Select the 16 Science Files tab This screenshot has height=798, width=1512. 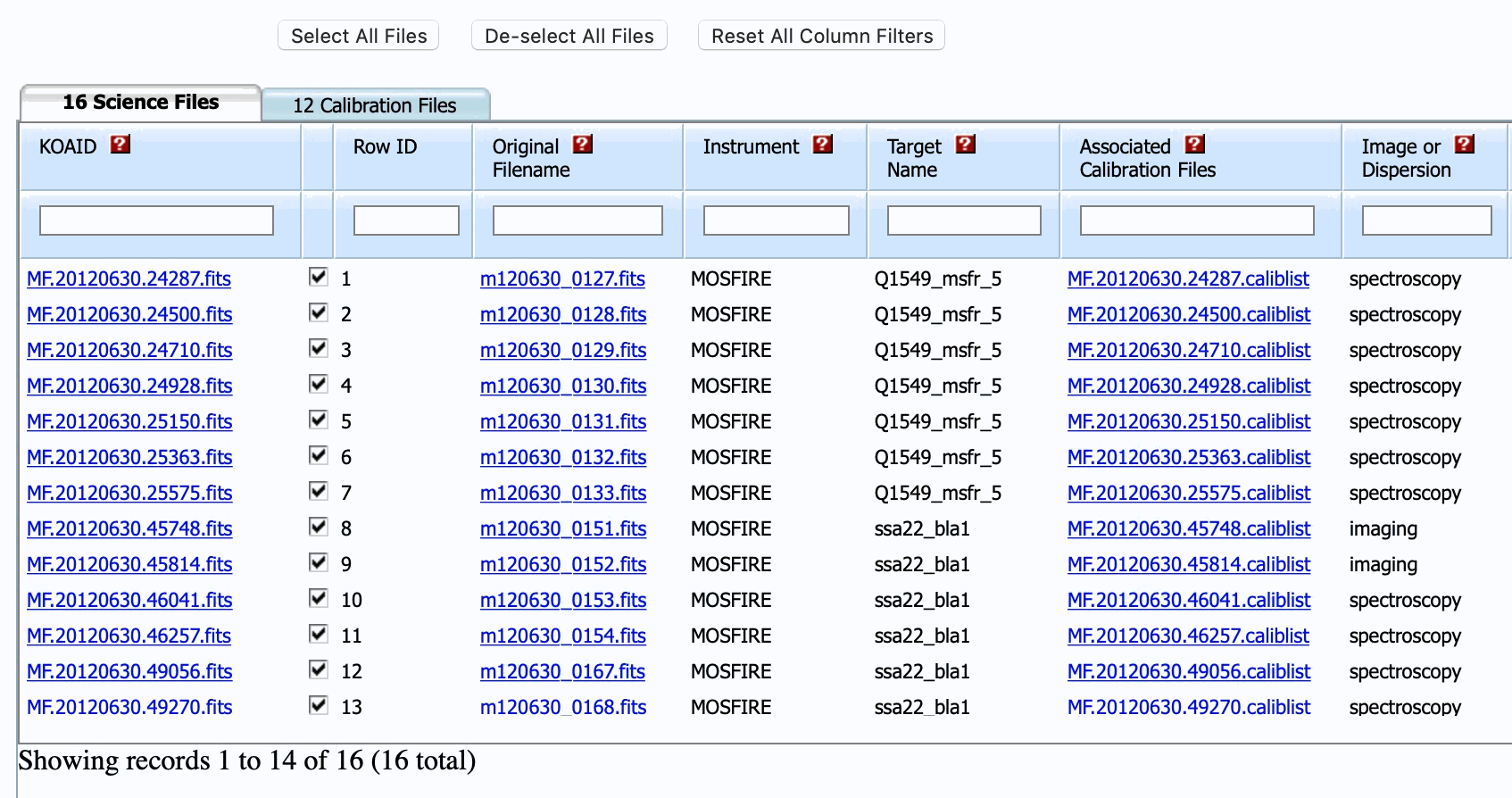[140, 103]
